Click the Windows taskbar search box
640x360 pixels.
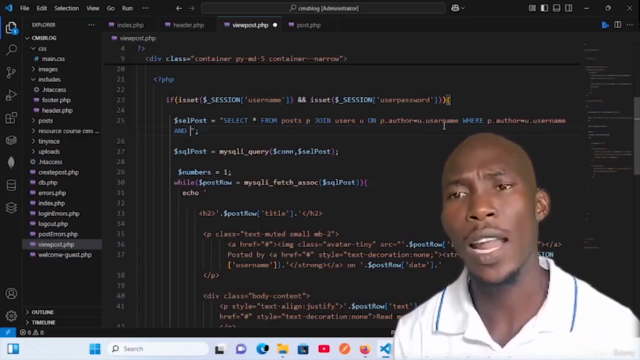(158, 349)
